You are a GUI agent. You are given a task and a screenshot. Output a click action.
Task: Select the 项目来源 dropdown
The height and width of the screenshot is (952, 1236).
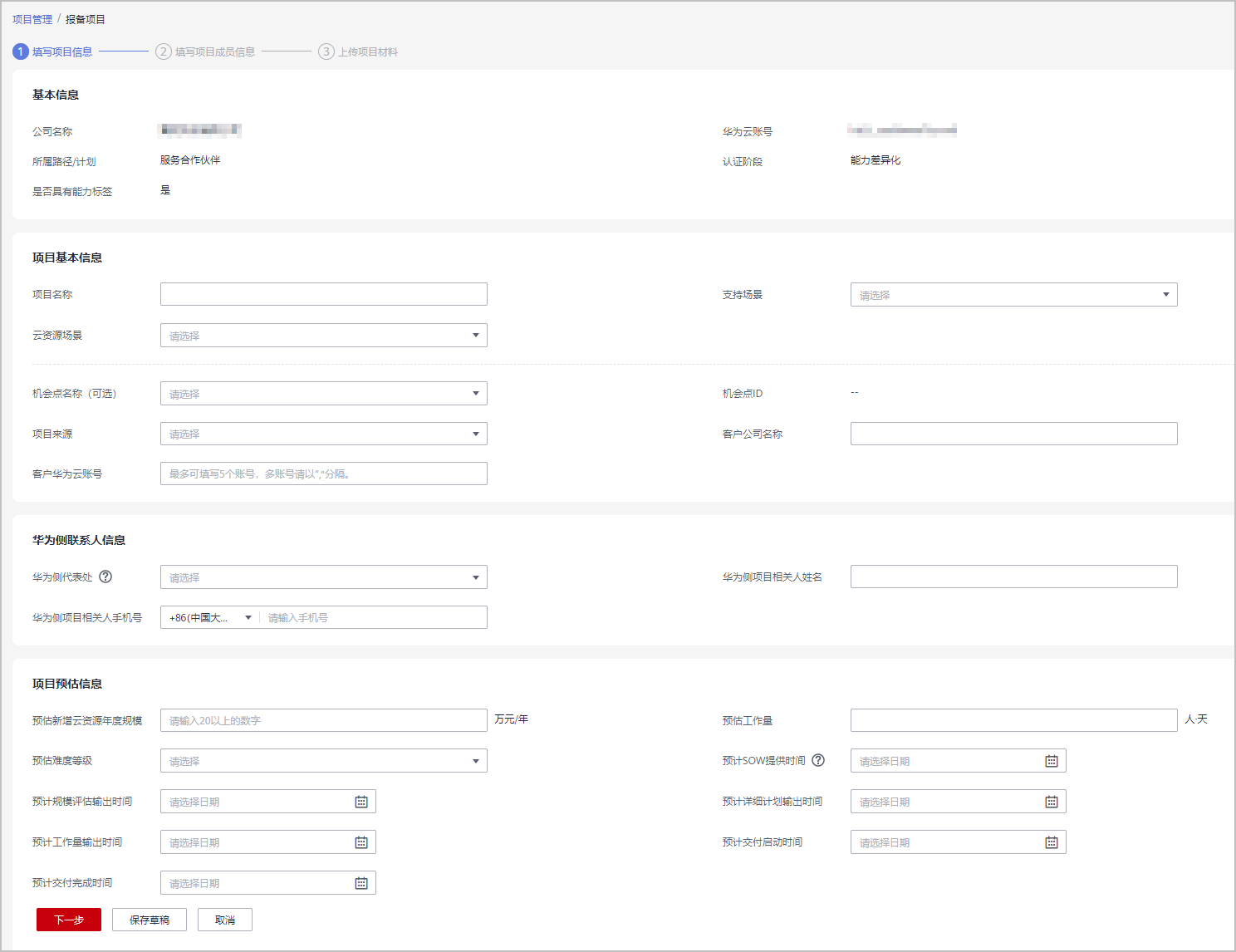323,434
